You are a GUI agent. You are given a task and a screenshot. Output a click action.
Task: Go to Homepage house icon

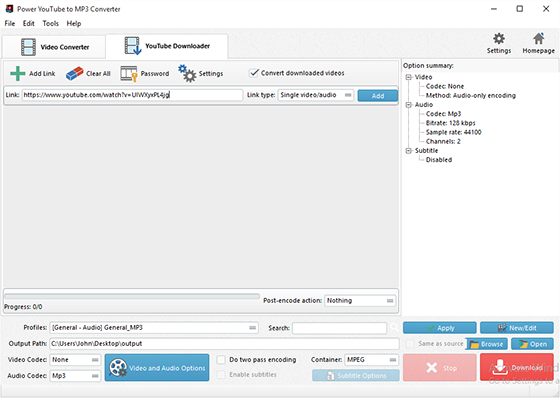click(539, 38)
